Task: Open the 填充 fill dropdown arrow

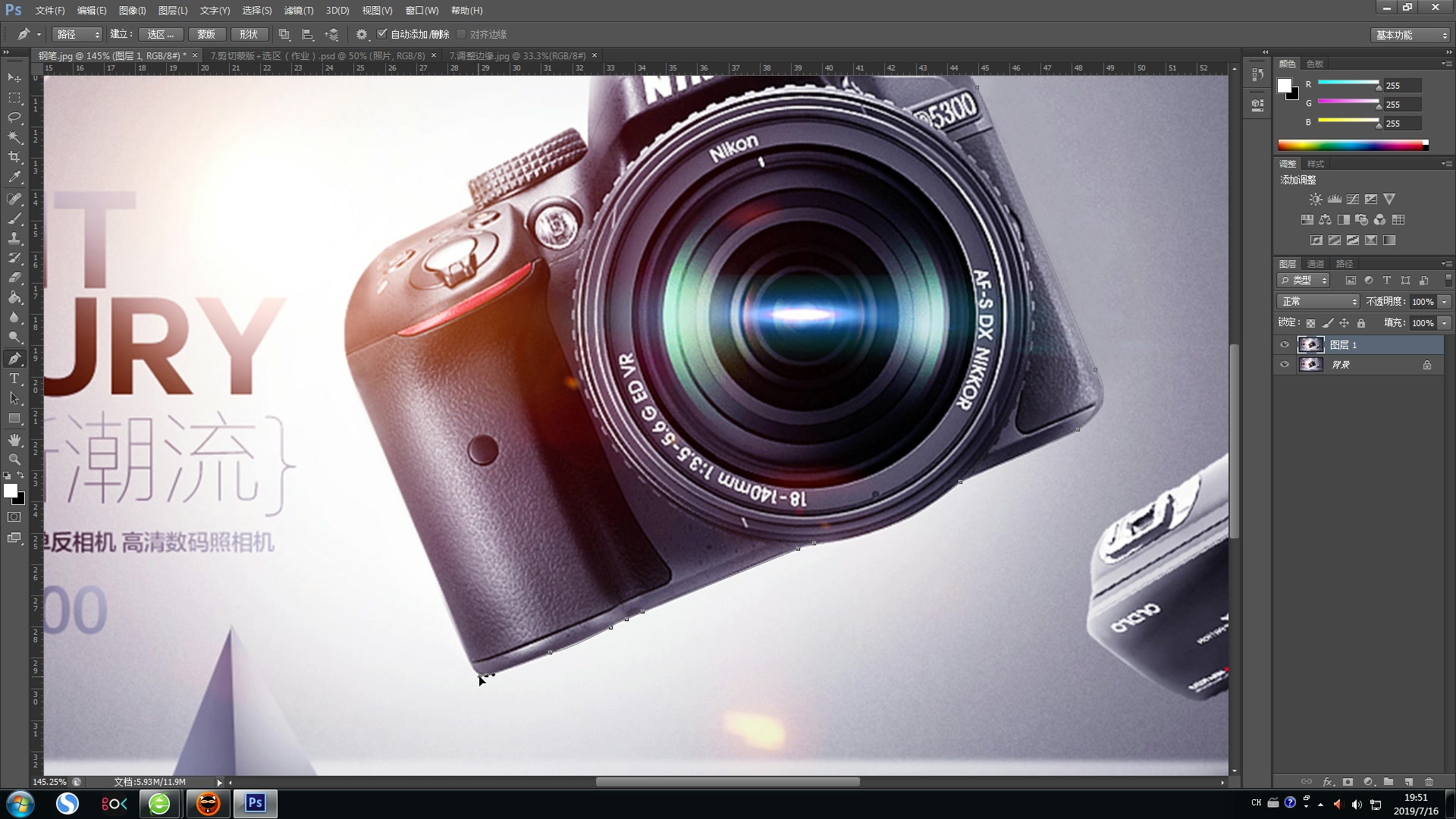Action: click(1444, 323)
